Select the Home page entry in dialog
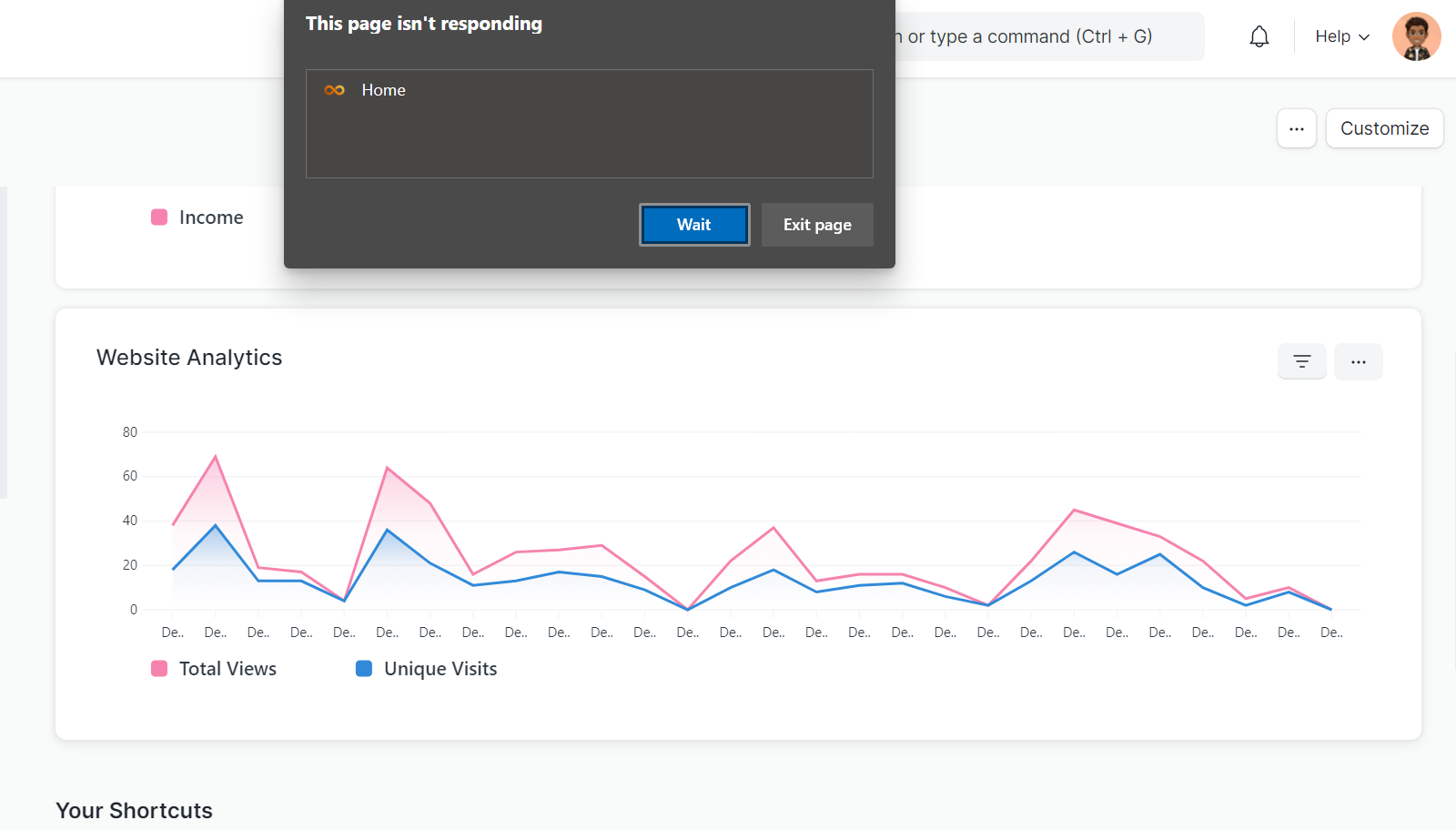Screen dimensions: 1456x830 590,90
